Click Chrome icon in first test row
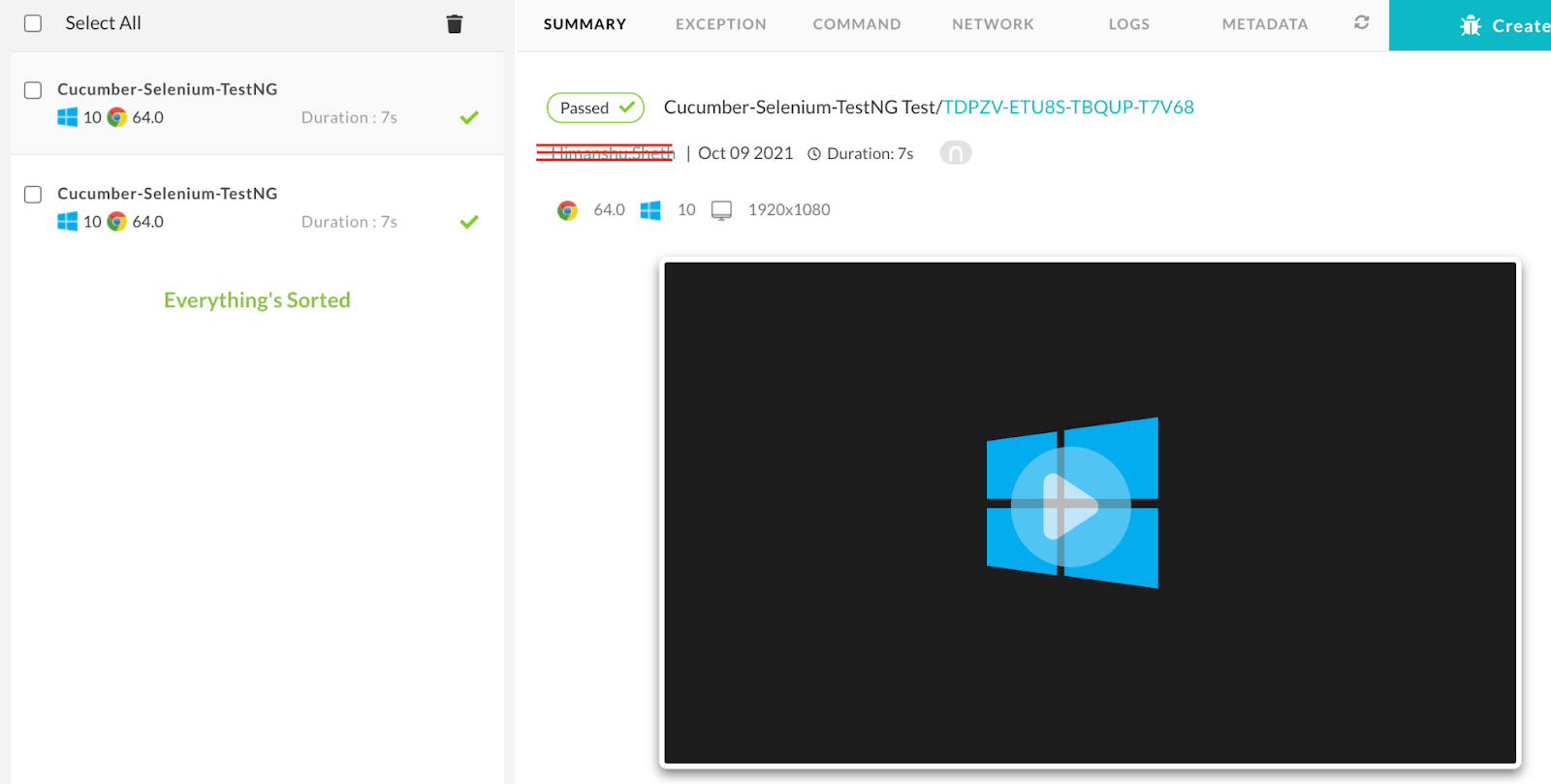1551x784 pixels. (x=117, y=117)
